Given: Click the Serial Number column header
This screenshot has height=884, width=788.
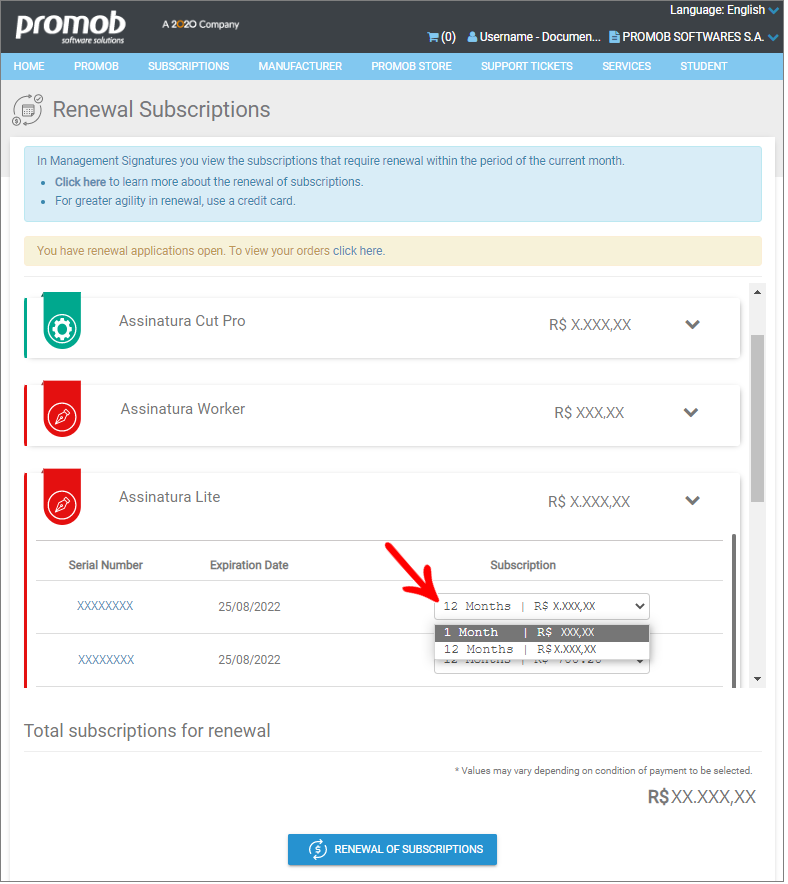Looking at the screenshot, I should click(x=106, y=567).
